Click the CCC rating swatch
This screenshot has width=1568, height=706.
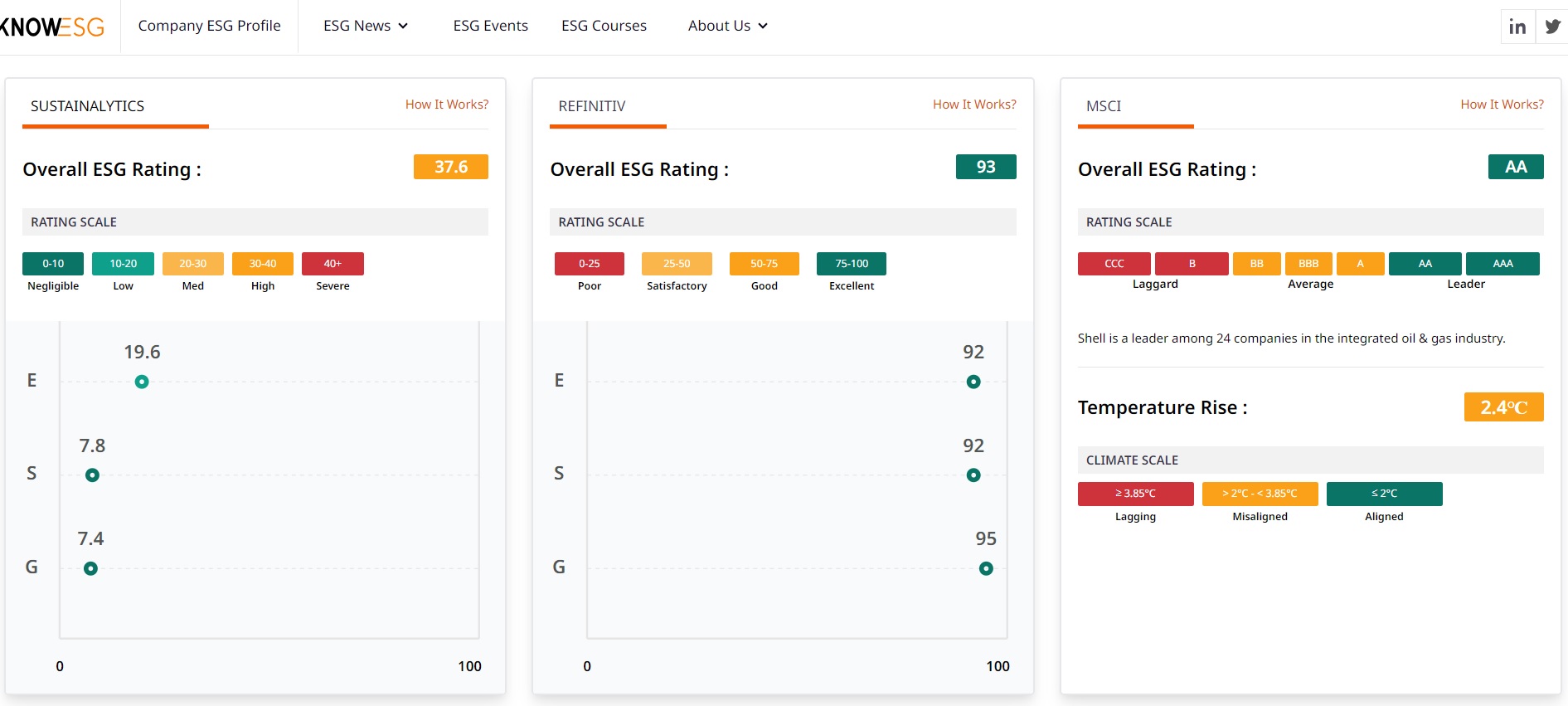pos(1114,264)
